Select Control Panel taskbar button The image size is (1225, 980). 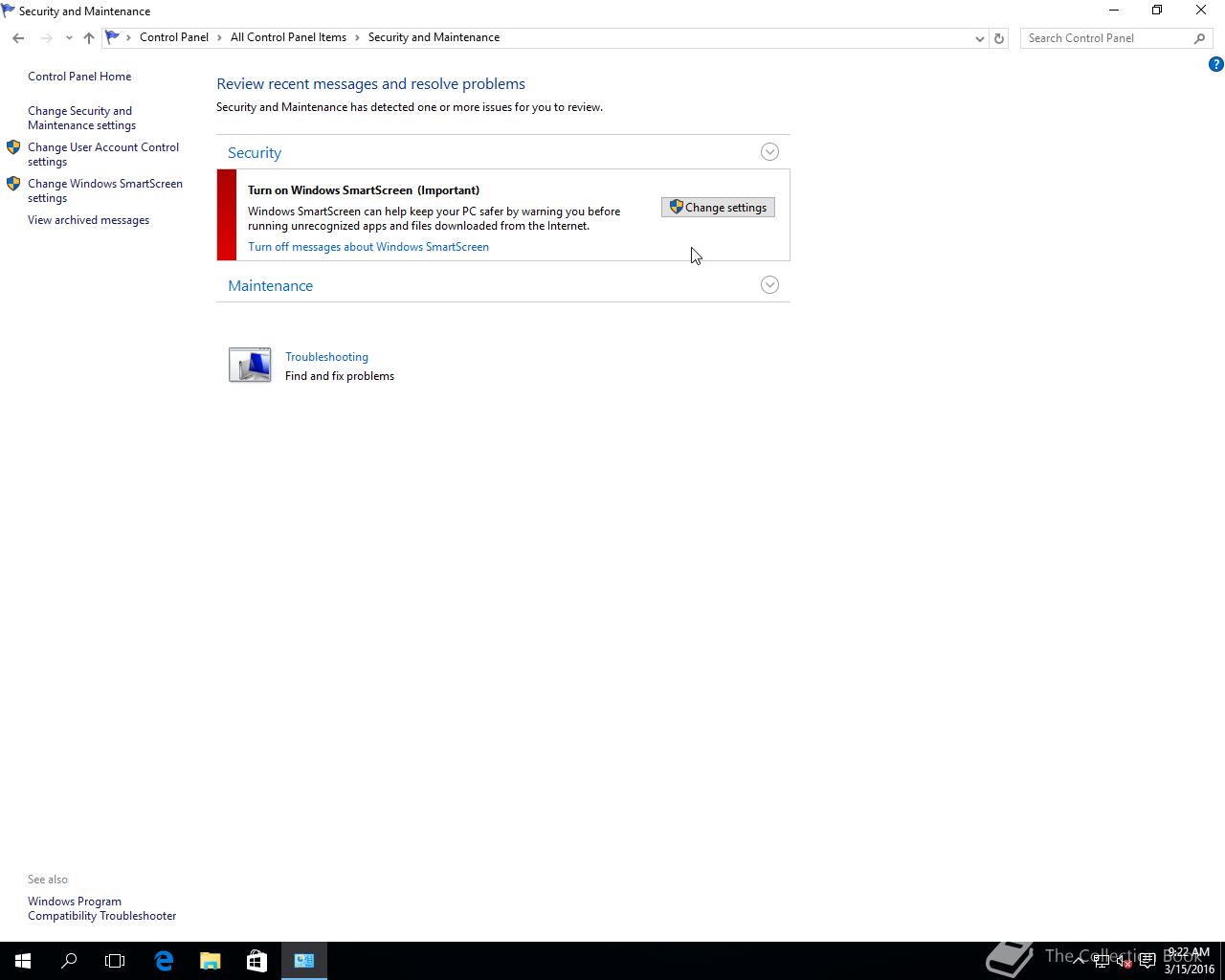[x=304, y=961]
